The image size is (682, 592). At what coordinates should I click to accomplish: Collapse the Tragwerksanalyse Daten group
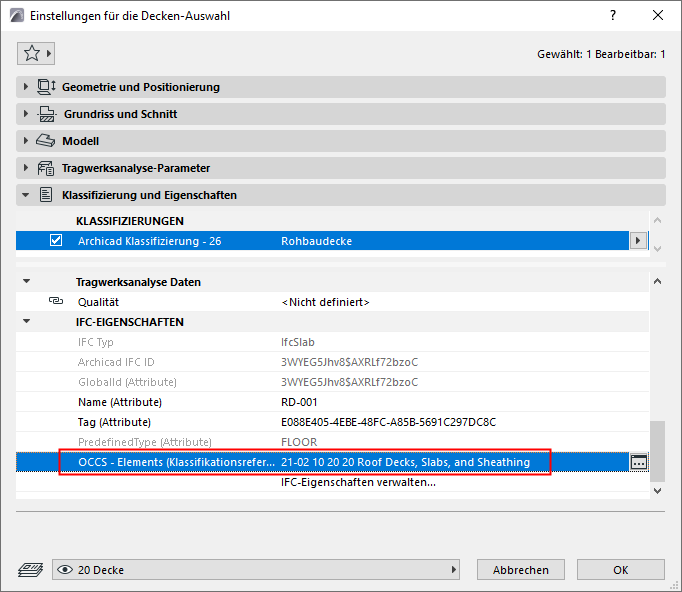pyautogui.click(x=27, y=281)
